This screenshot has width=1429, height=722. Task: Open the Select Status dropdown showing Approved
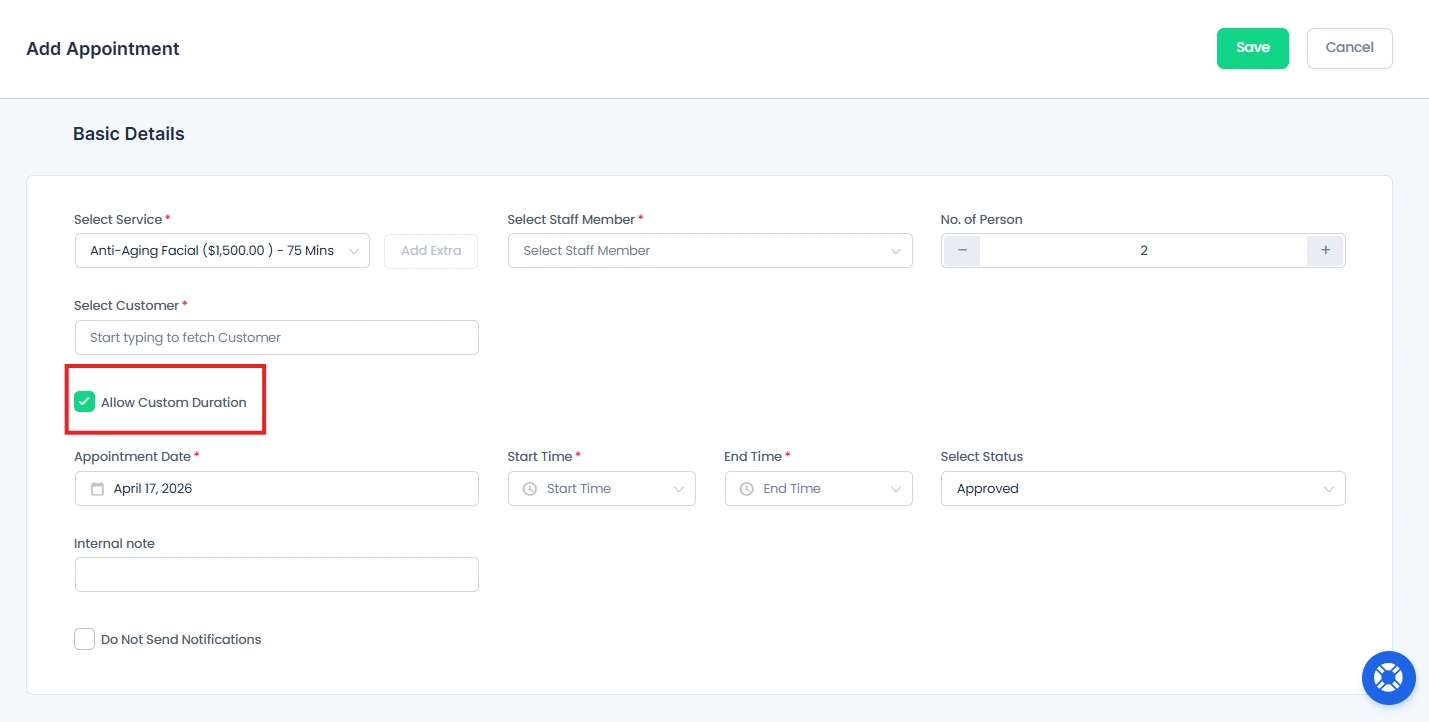coord(1143,489)
